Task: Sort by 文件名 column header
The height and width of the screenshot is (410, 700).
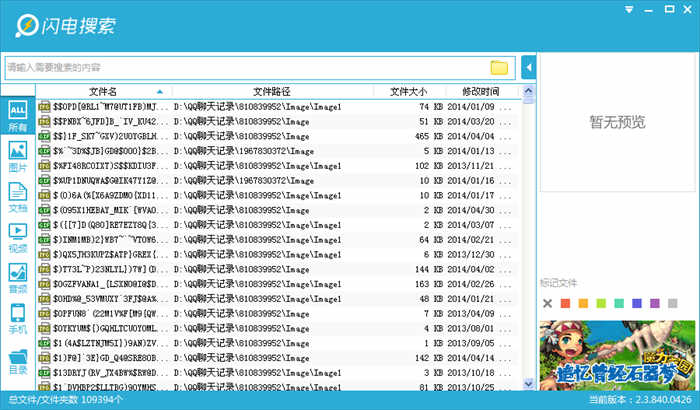Action: point(103,92)
